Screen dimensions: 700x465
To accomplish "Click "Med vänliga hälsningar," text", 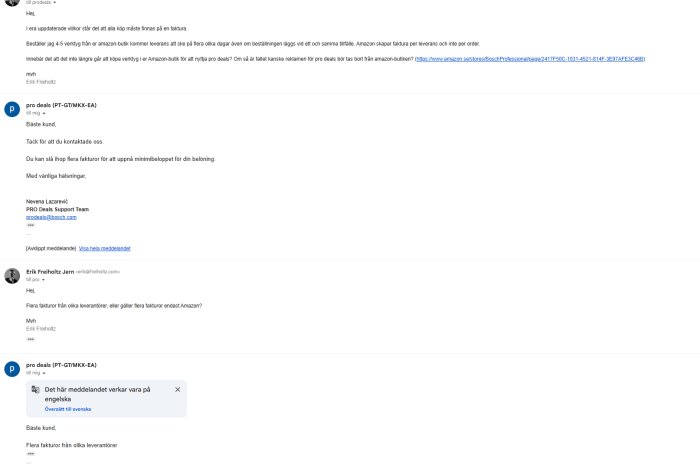I will pyautogui.click(x=56, y=176).
